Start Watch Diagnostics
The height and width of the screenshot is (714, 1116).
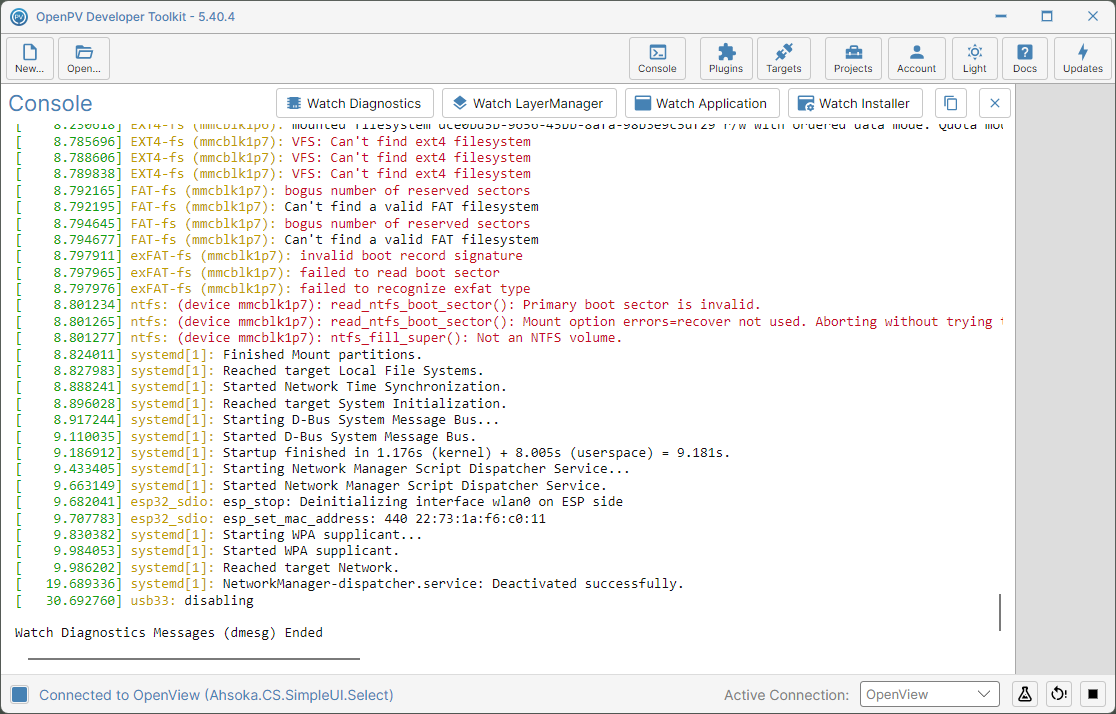pyautogui.click(x=354, y=103)
